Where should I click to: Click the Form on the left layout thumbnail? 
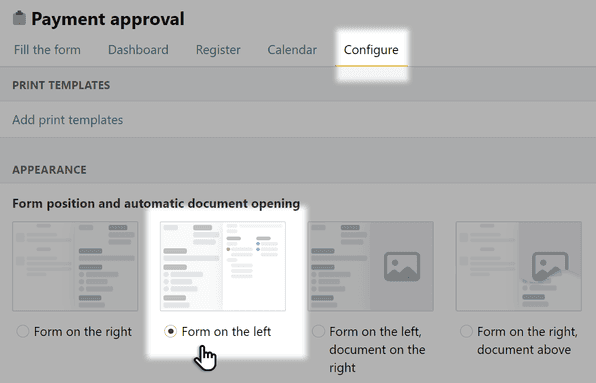pos(223,266)
